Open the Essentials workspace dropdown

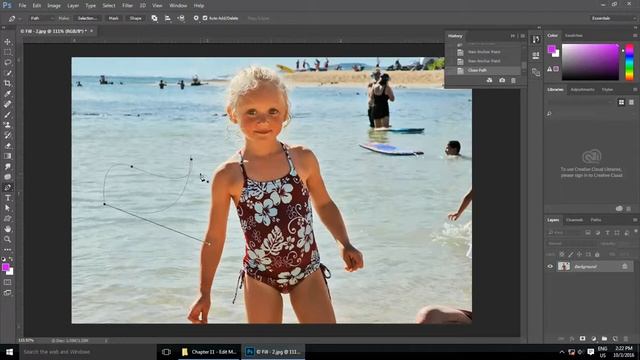click(613, 18)
